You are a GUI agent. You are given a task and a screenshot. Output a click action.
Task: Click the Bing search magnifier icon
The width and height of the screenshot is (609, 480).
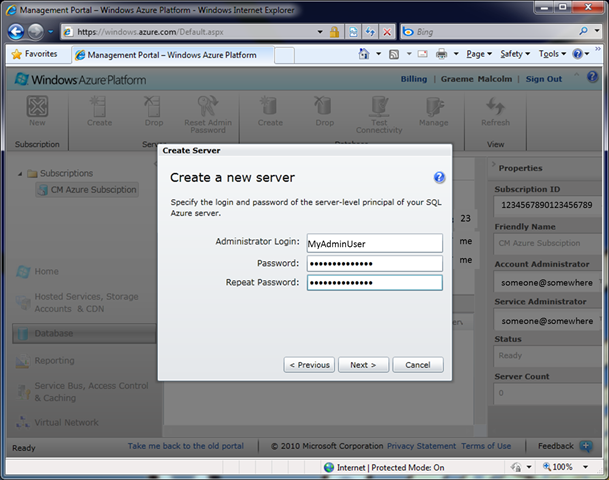[x=583, y=31]
